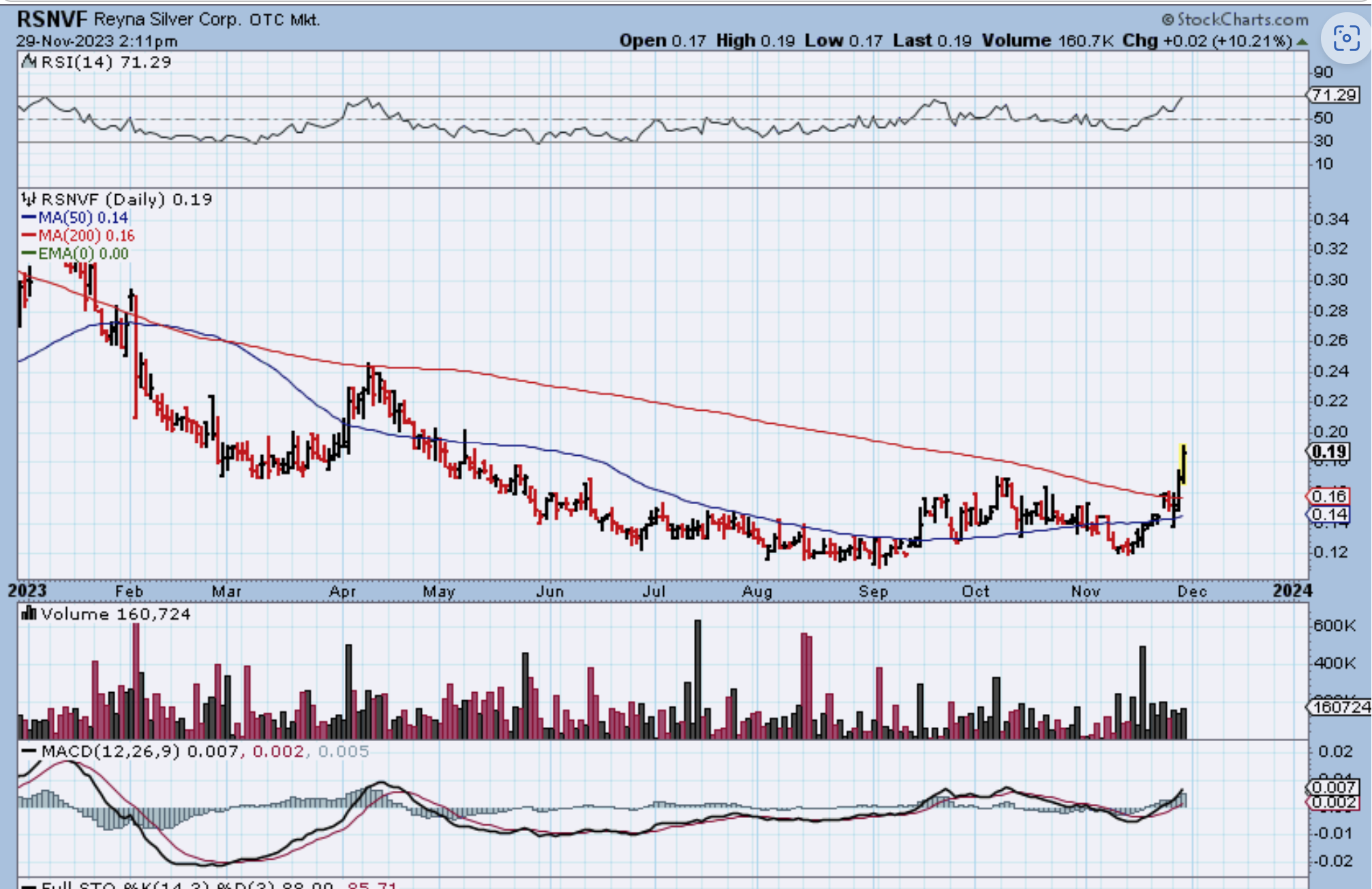Click the image scan icon at top right
Image resolution: width=1372 pixels, height=889 pixels.
pyautogui.click(x=1346, y=39)
